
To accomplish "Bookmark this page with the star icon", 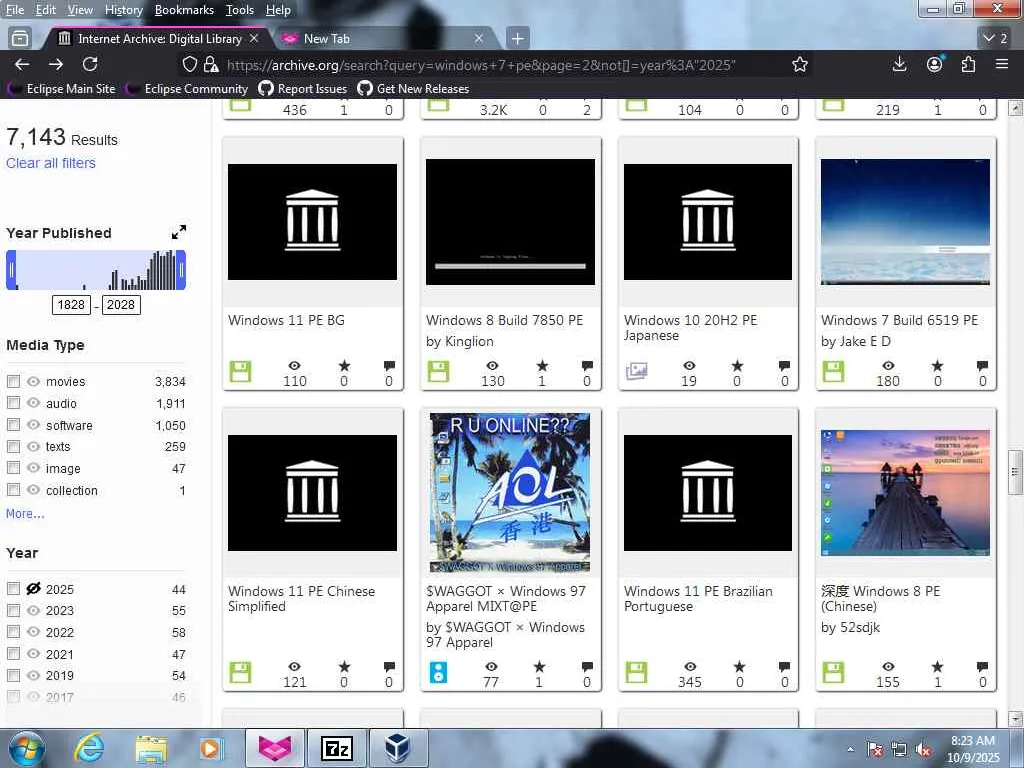I will click(x=800, y=65).
